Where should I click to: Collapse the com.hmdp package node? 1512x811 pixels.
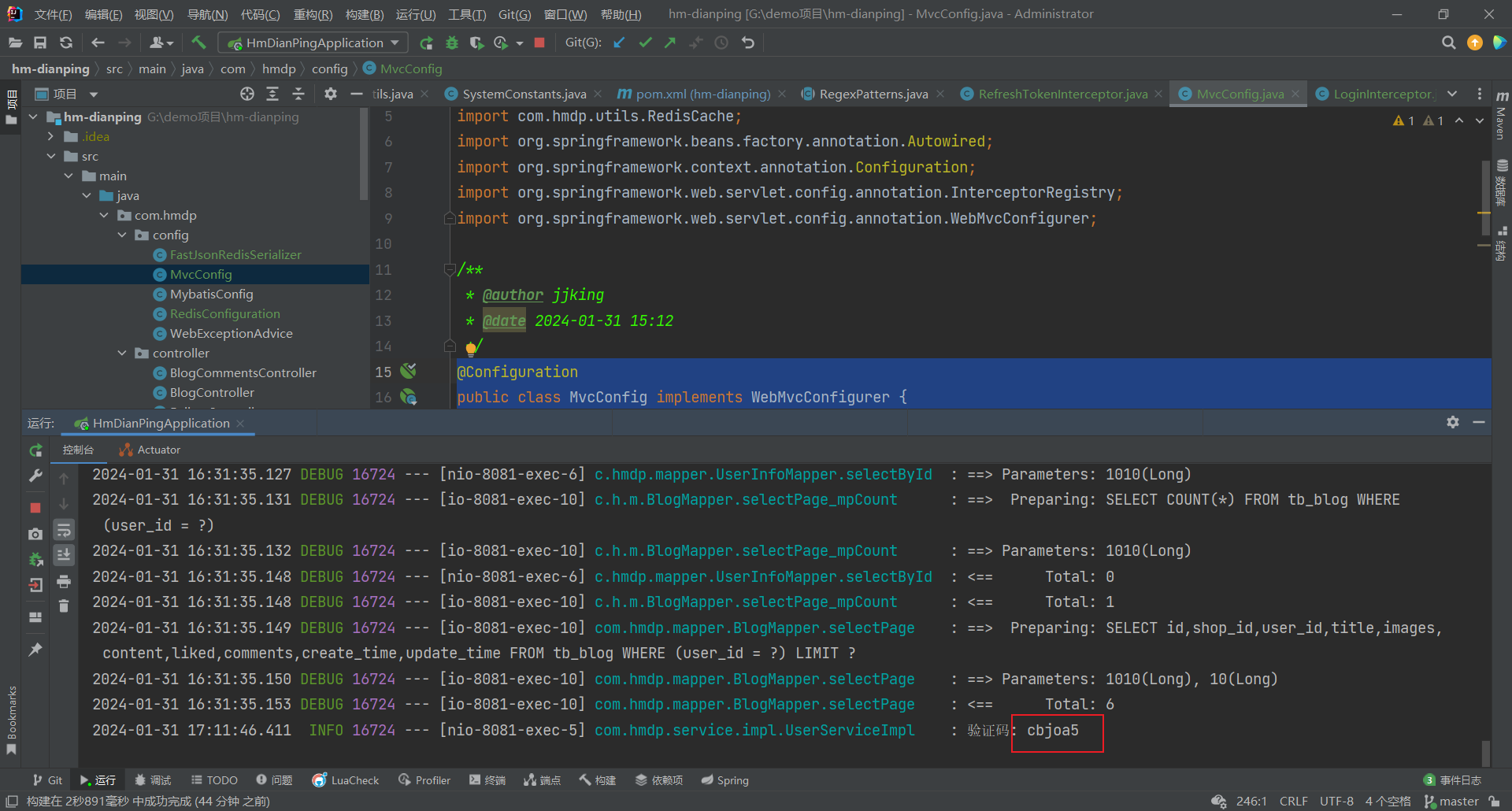104,215
